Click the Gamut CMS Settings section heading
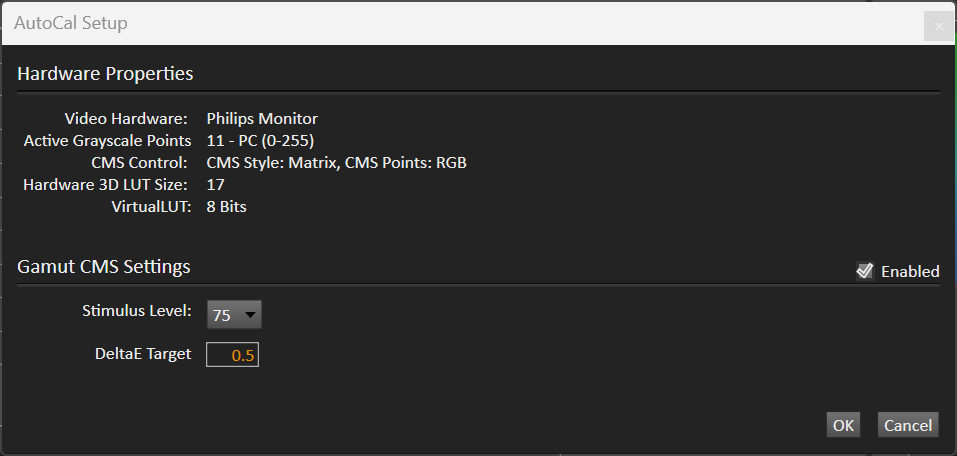This screenshot has width=957, height=456. point(104,267)
